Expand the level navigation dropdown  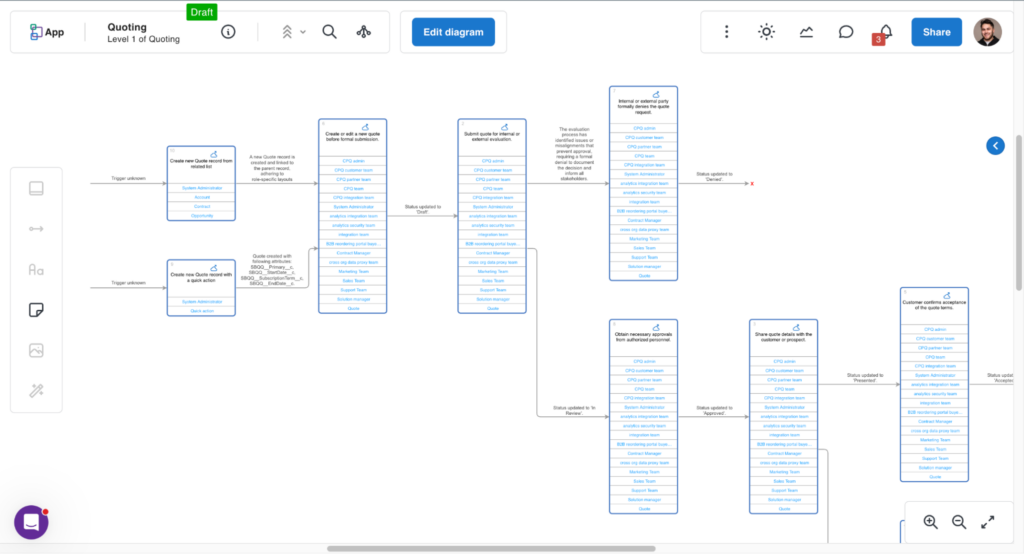(293, 32)
